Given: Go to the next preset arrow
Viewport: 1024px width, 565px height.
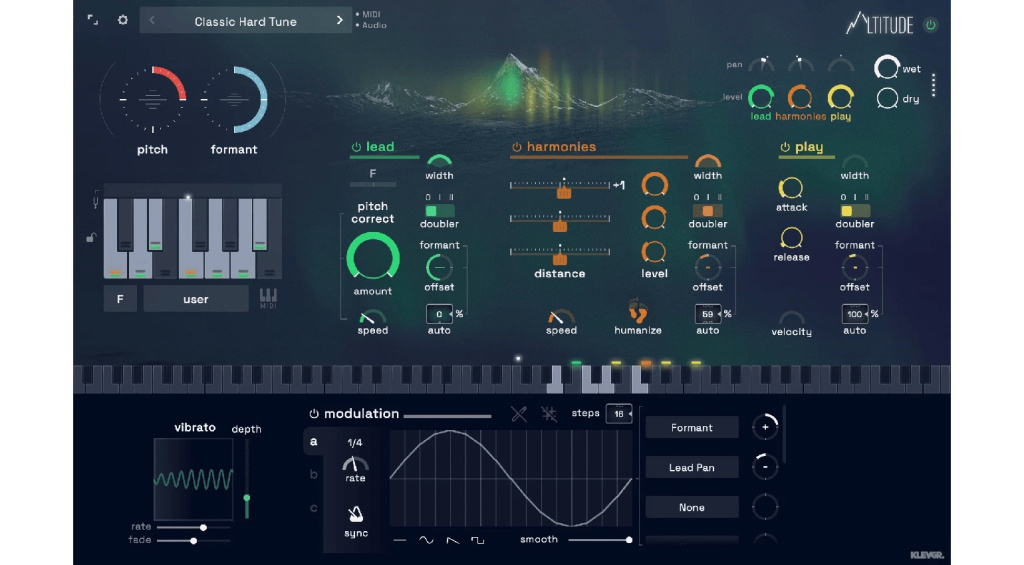Looking at the screenshot, I should (340, 20).
